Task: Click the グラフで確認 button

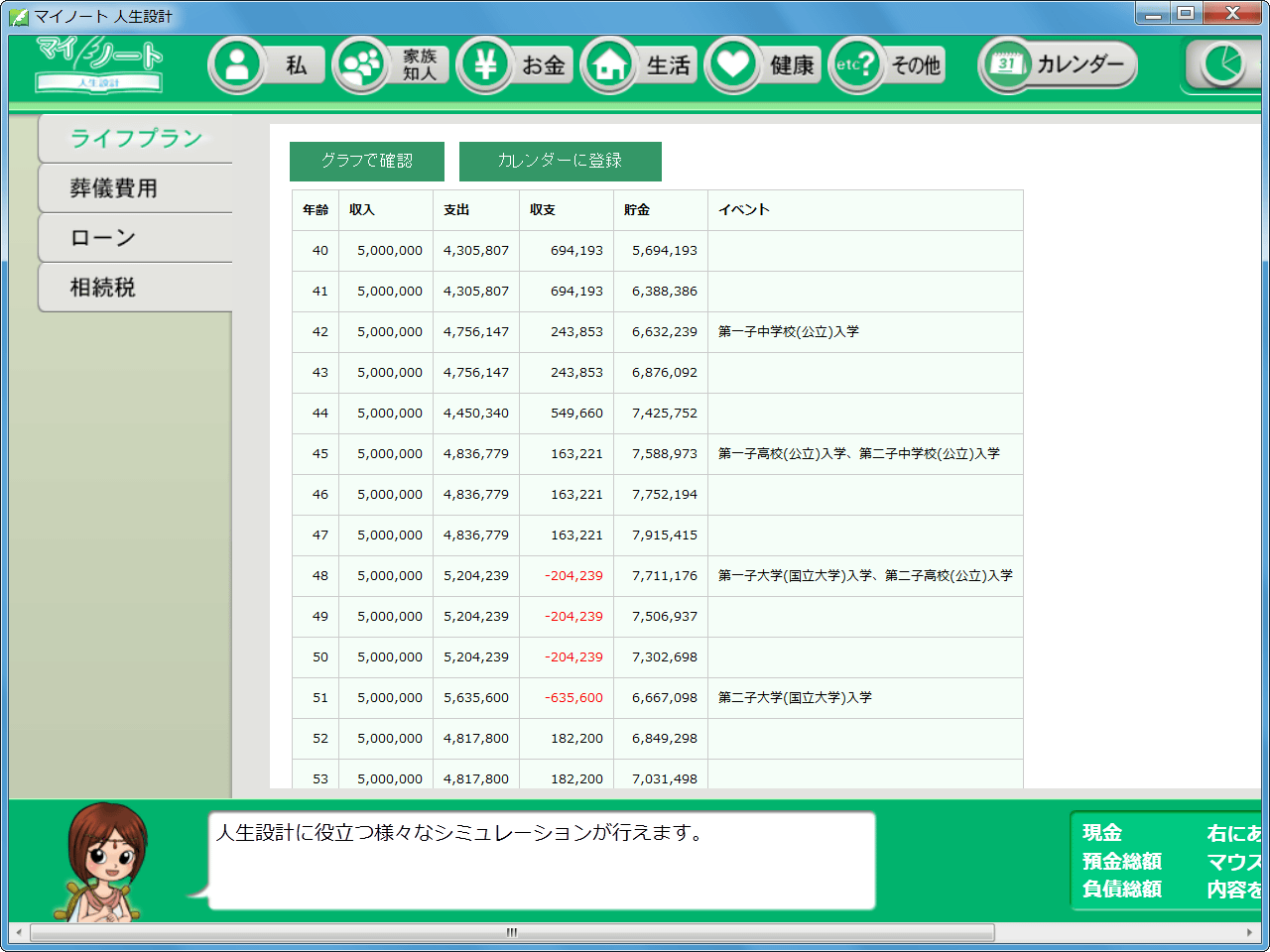Action: tap(367, 161)
